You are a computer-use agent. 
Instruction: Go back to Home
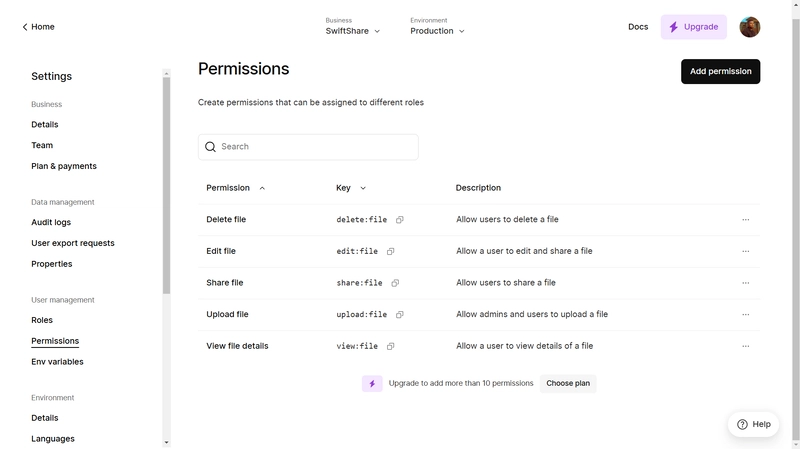point(38,27)
